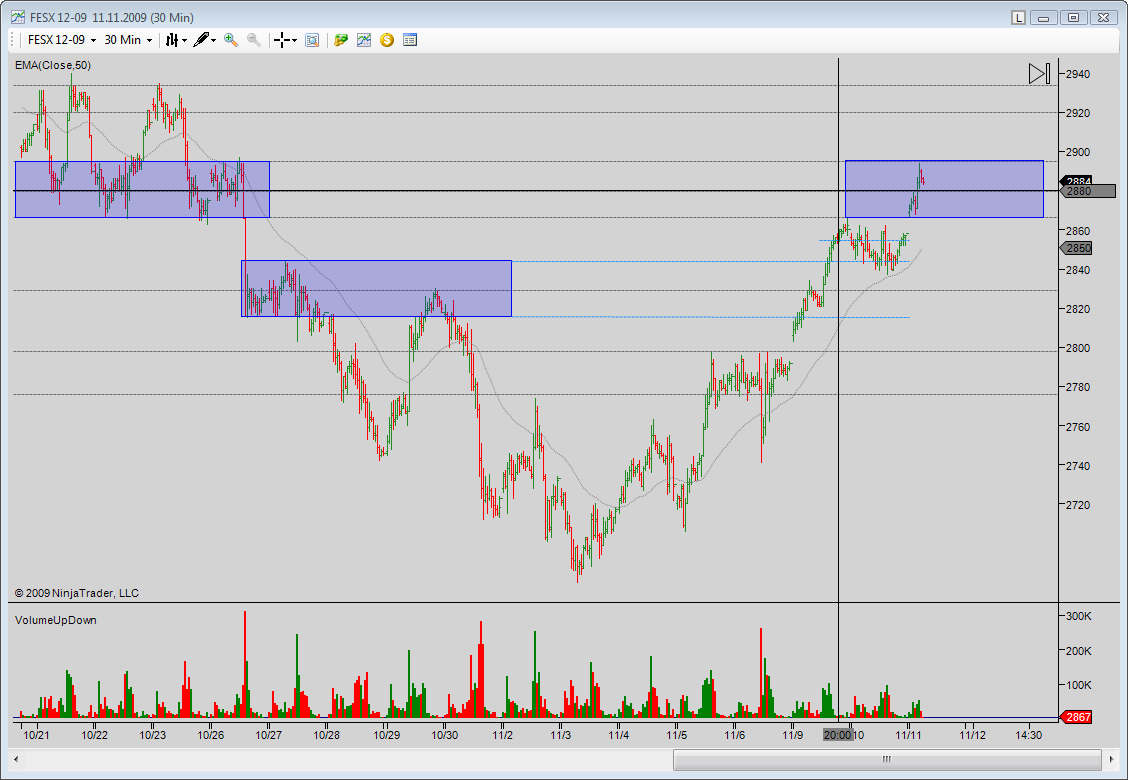Click the Chart Trader icon with green bills

point(341,40)
